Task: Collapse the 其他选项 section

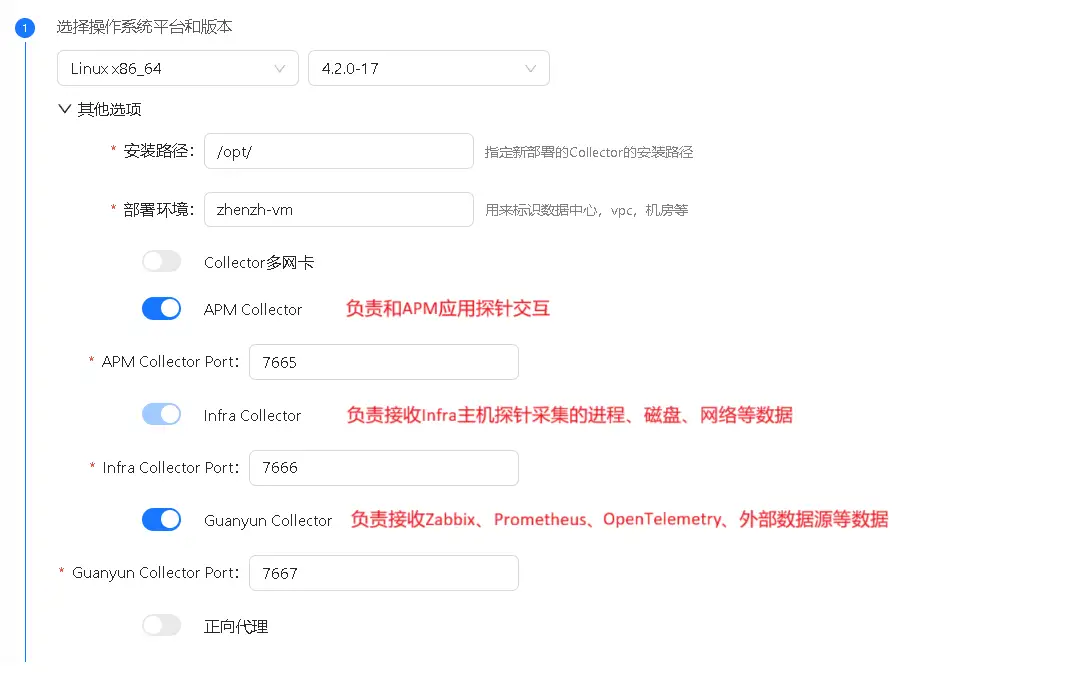Action: 100,109
